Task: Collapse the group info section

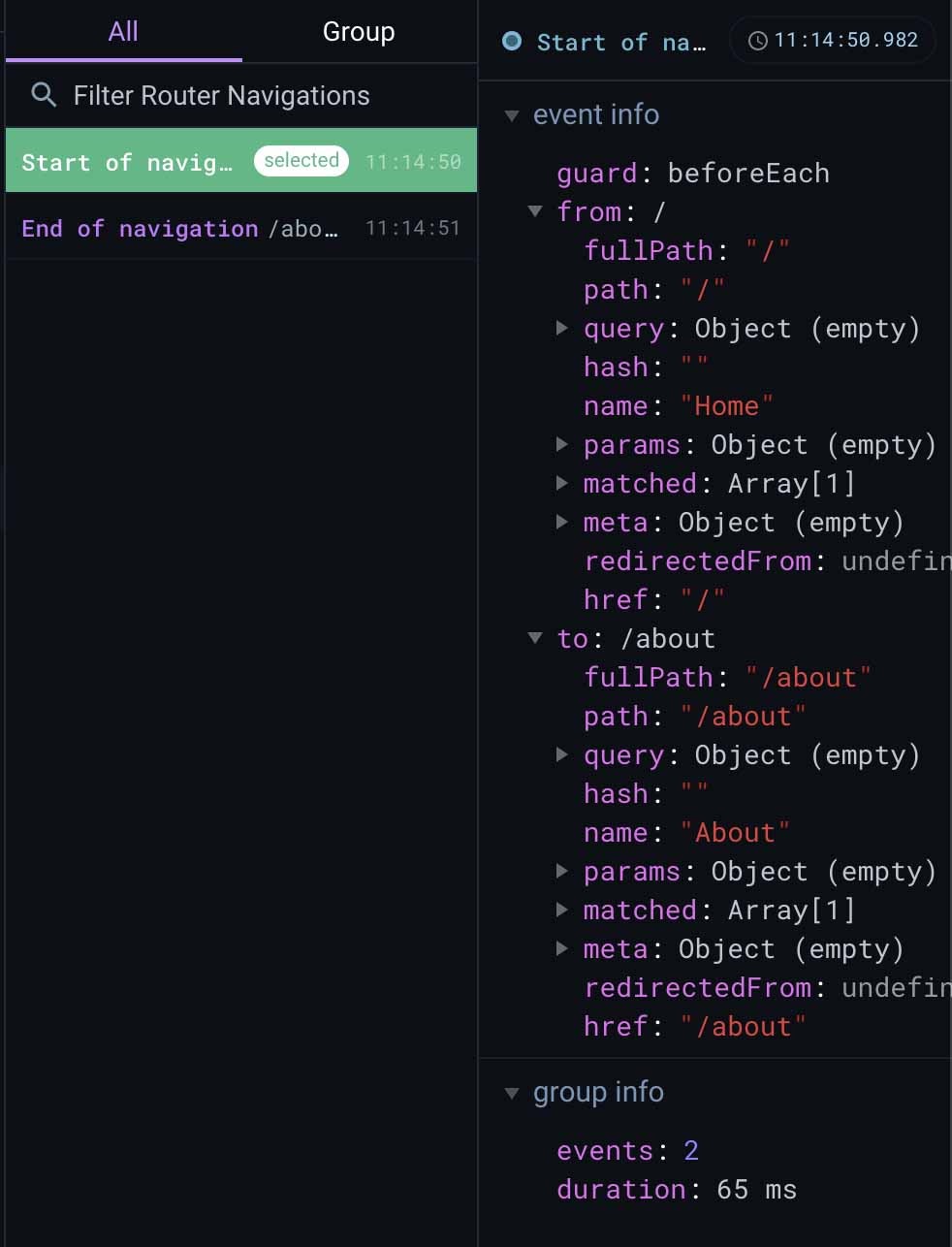Action: click(512, 1093)
